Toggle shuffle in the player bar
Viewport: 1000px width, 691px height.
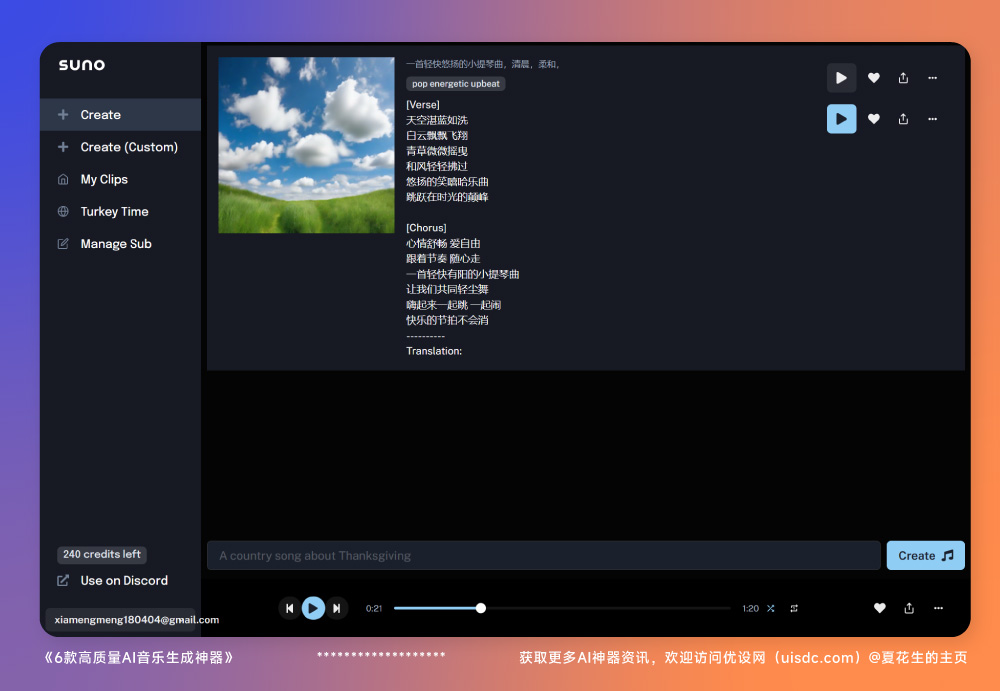(x=771, y=608)
